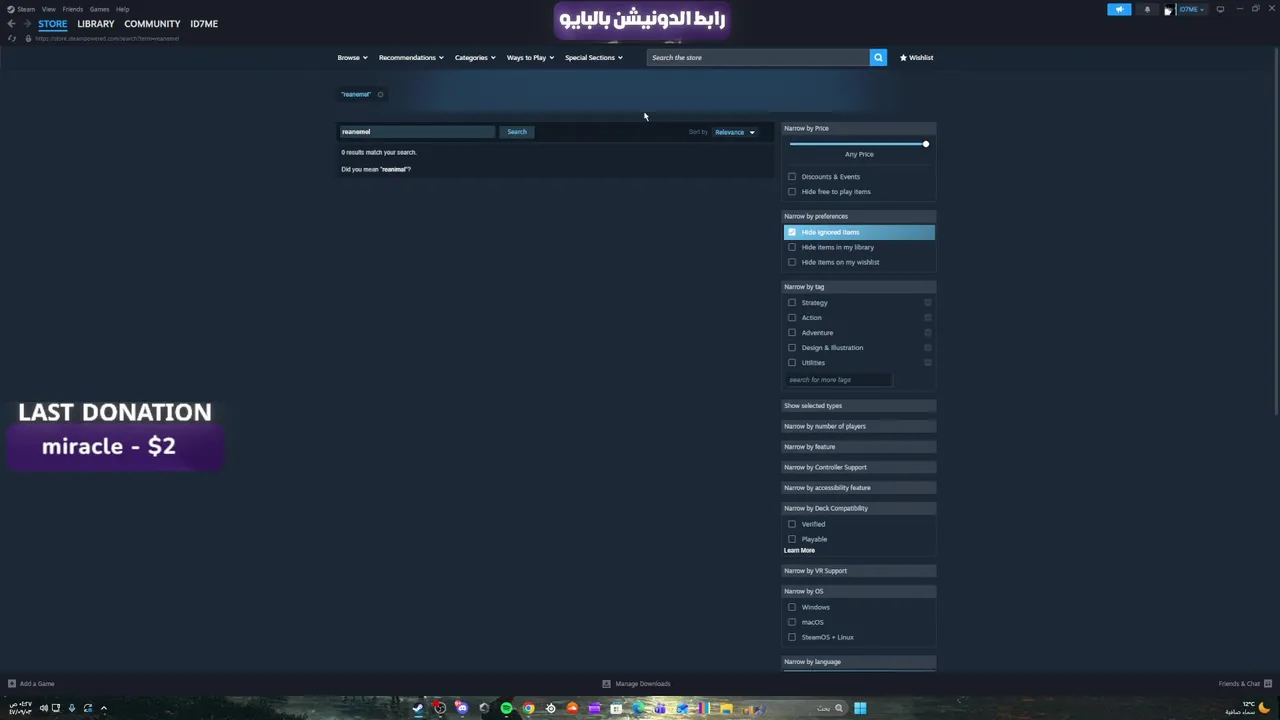Click the "reanimal" suggestion link
This screenshot has height=720, width=1280.
point(394,169)
